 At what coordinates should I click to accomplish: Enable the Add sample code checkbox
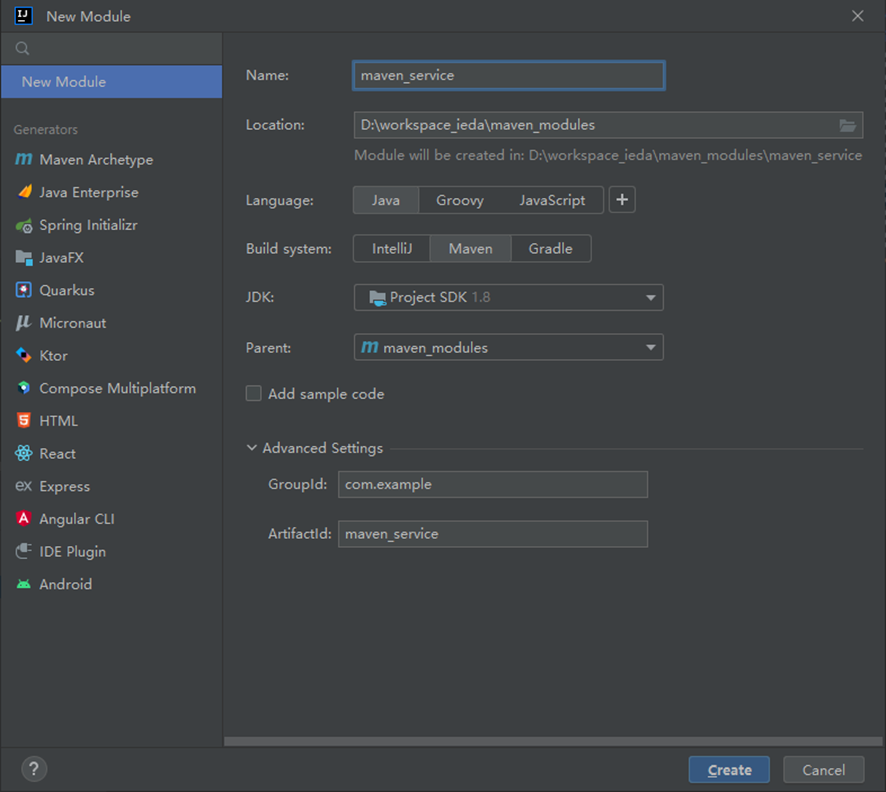click(x=254, y=393)
